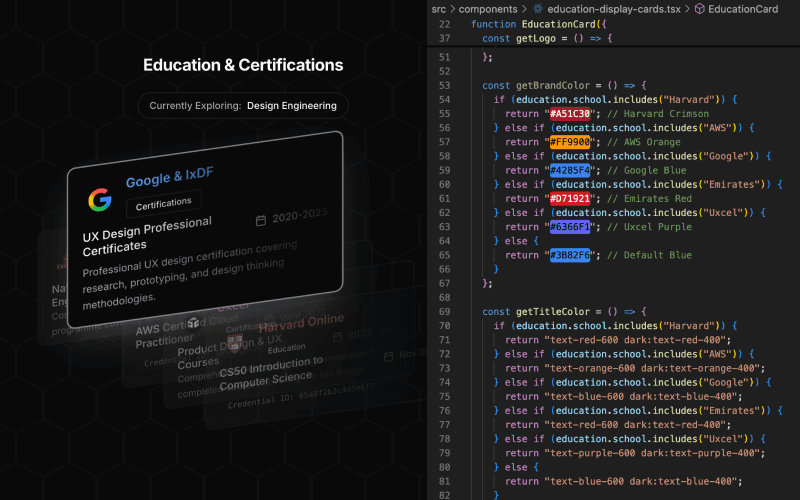800x500 pixels.
Task: Click the cube symbol icon before EducationCard breadcrumb
Action: click(699, 9)
